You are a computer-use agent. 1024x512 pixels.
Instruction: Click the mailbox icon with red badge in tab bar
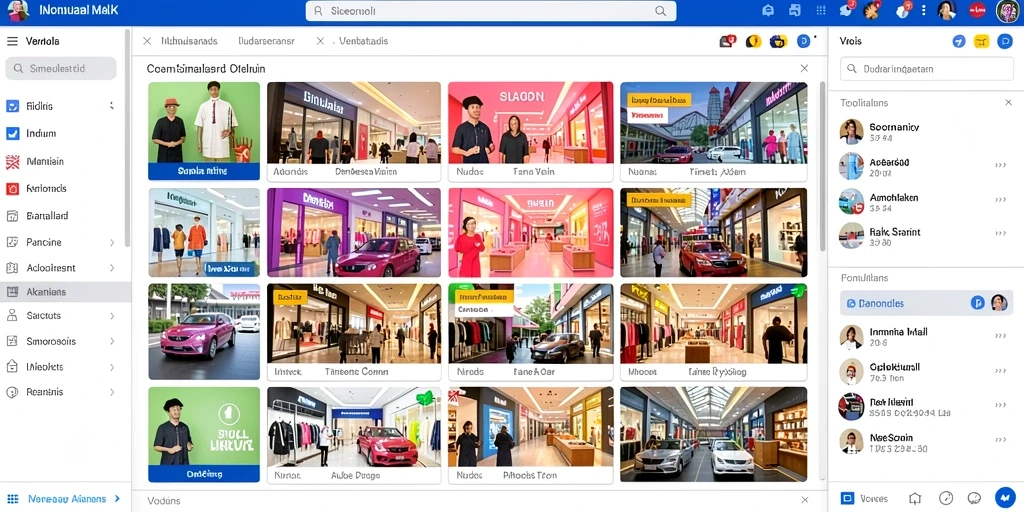click(x=727, y=41)
